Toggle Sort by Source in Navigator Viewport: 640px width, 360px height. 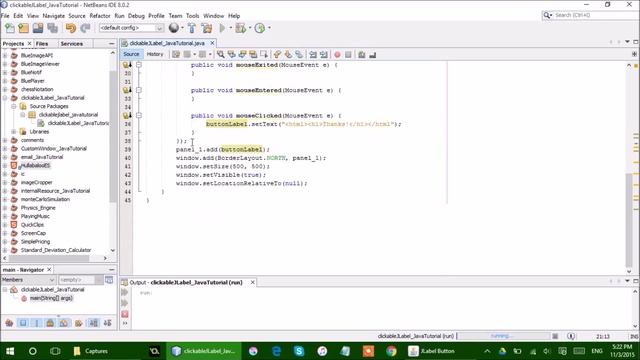(x=108, y=323)
